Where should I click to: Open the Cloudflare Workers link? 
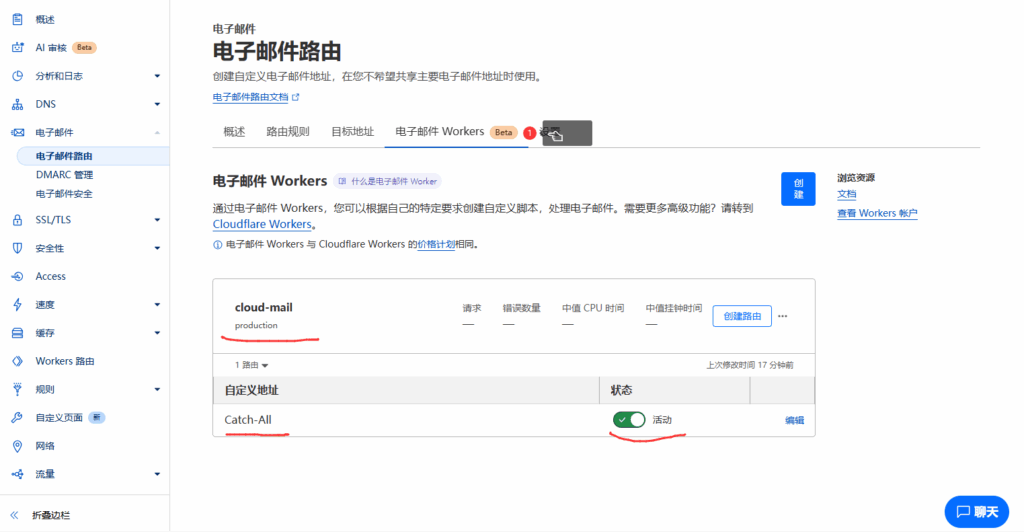click(x=263, y=225)
